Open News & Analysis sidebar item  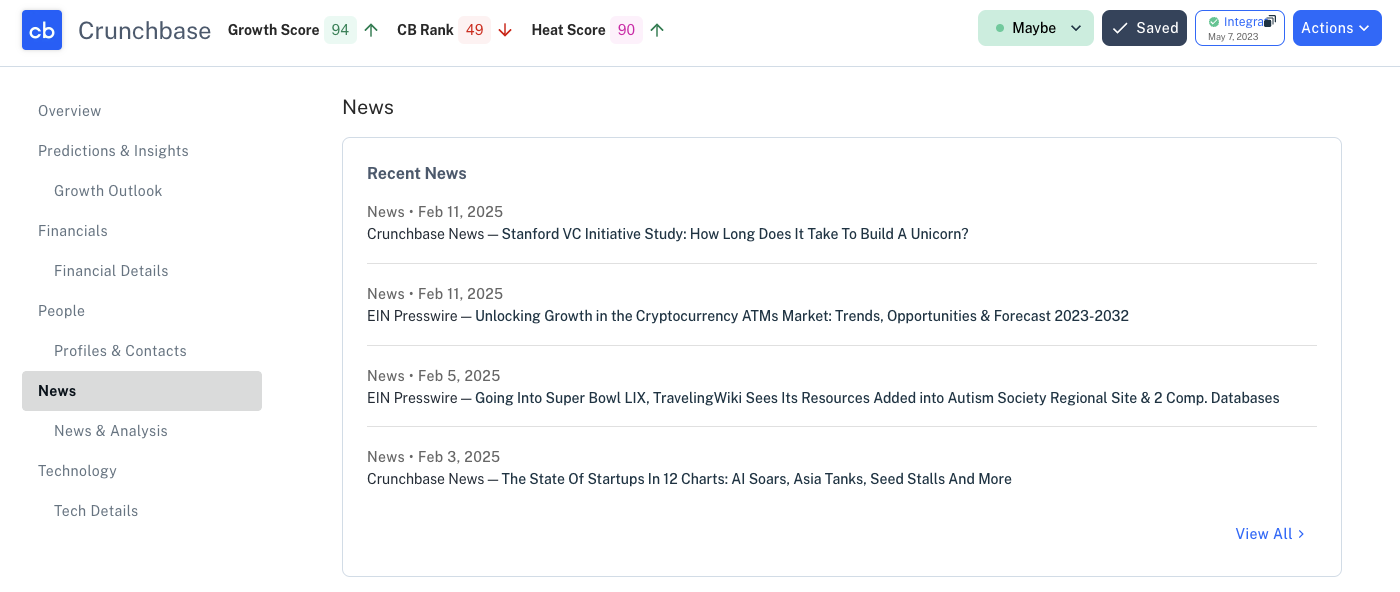click(x=111, y=431)
